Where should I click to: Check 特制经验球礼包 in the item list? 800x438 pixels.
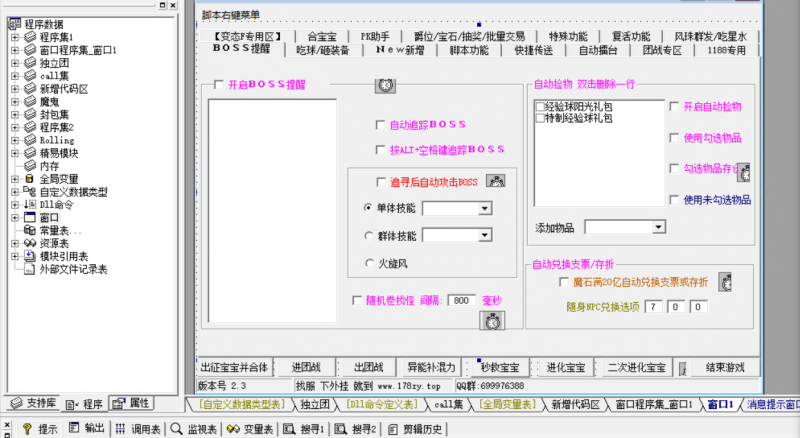[540, 118]
